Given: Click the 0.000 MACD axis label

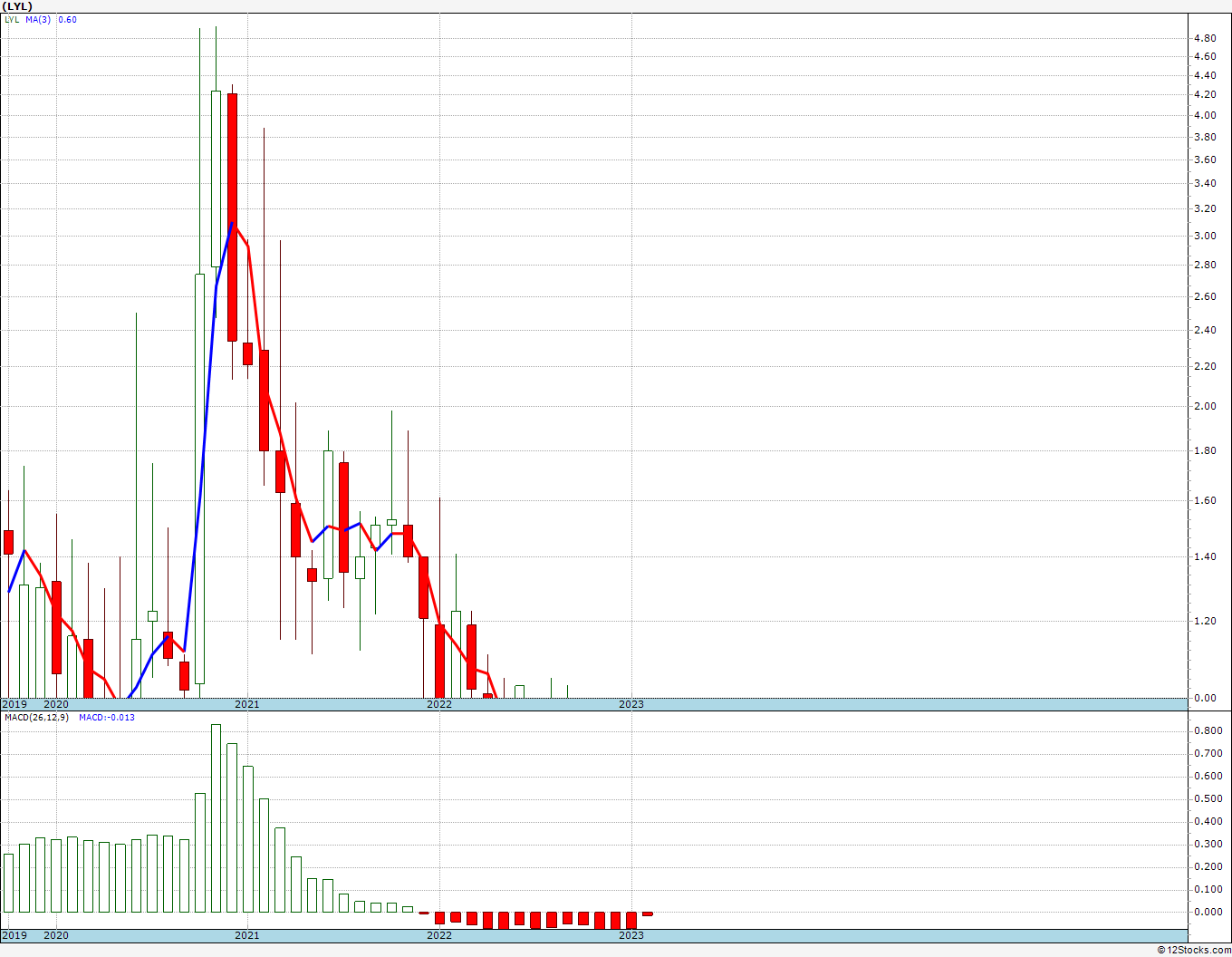Looking at the screenshot, I should (1208, 912).
